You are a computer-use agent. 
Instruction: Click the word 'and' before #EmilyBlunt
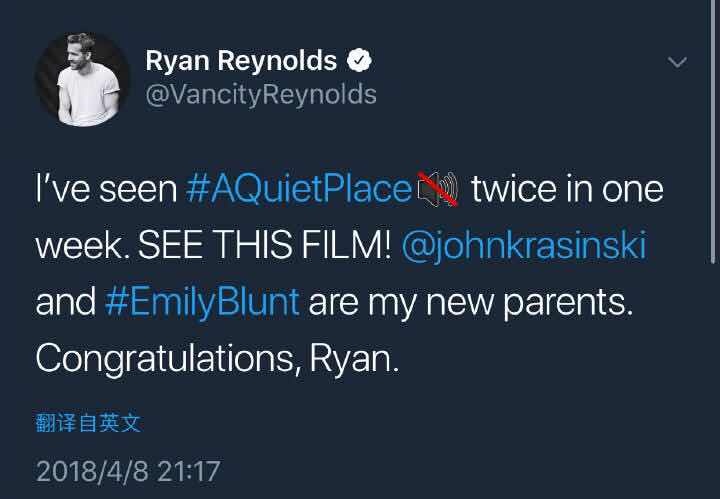coord(66,302)
